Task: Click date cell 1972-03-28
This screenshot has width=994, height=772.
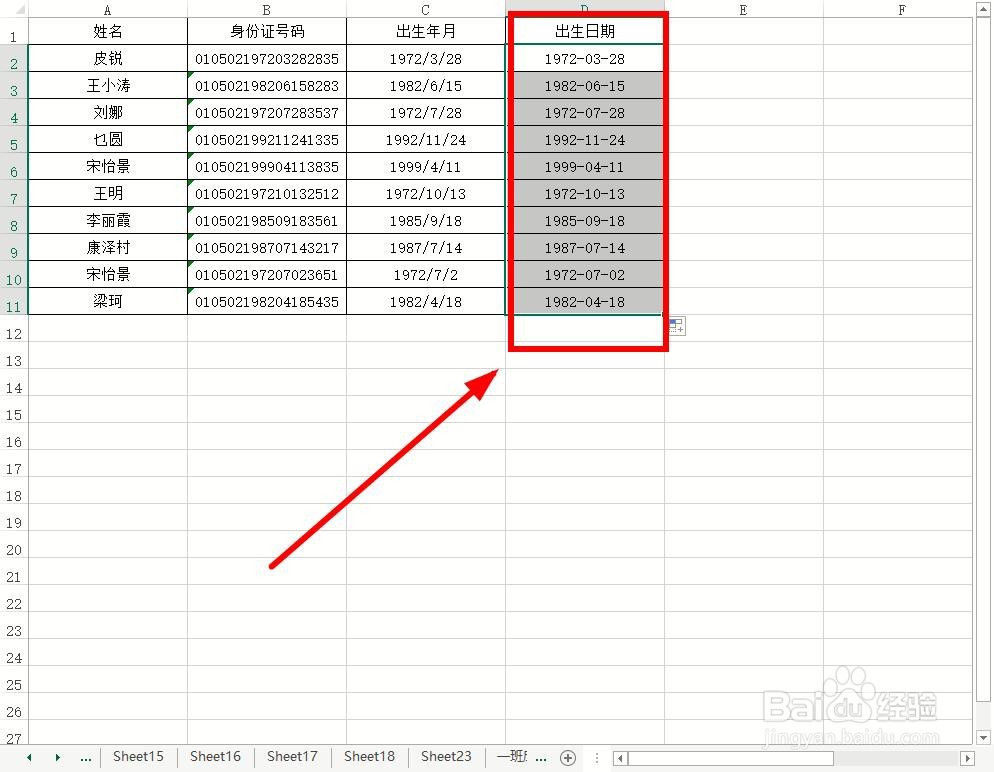Action: pos(584,59)
